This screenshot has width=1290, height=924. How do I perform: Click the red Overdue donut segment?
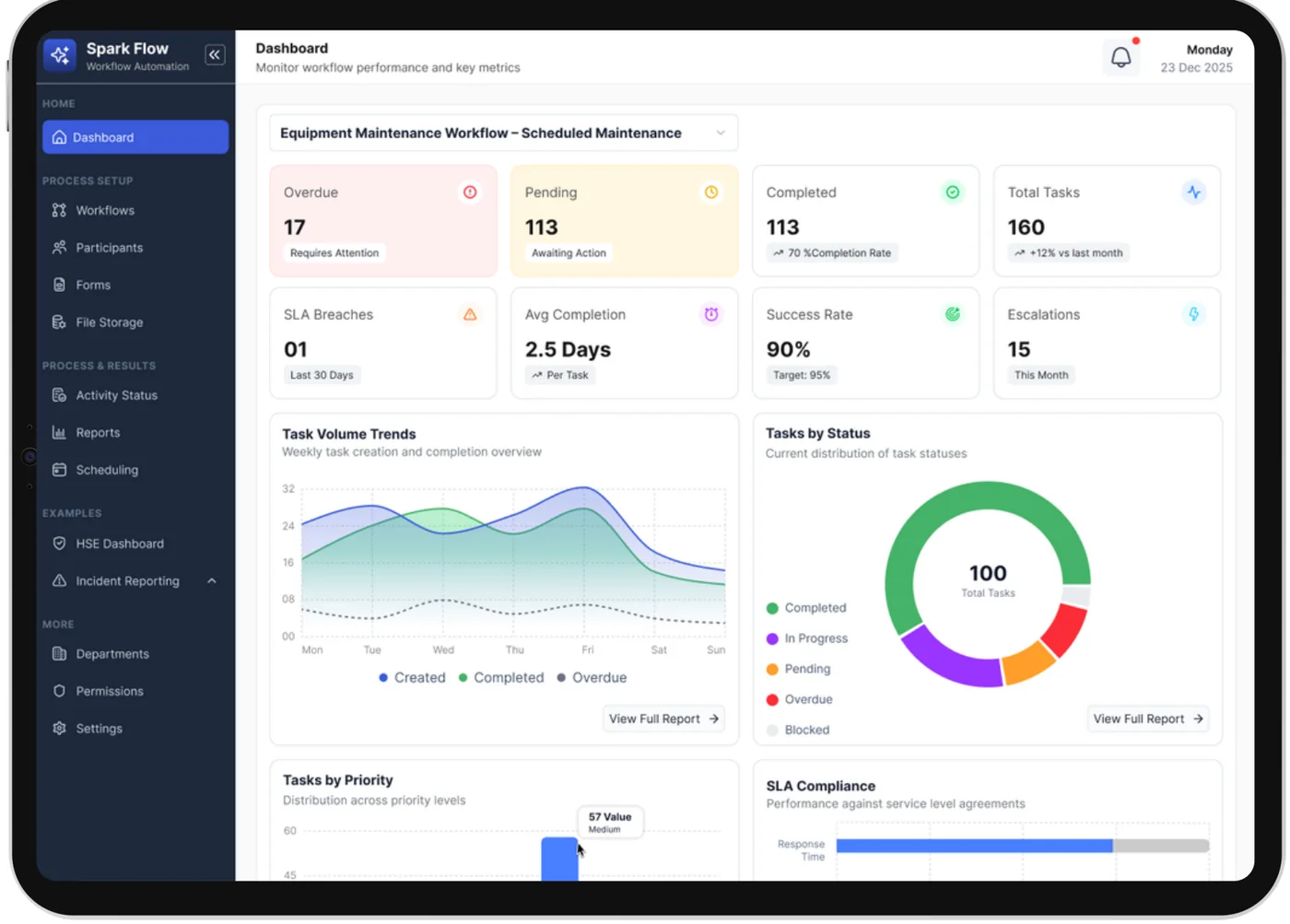coord(1067,628)
